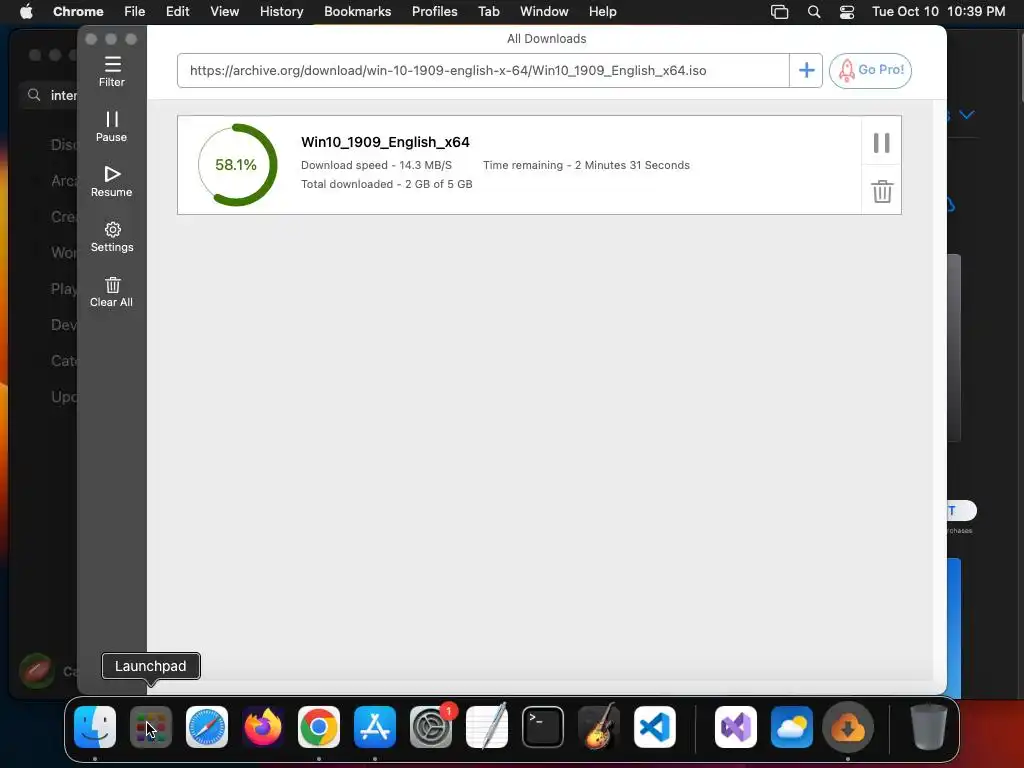Open Finder from the Dock

(95, 727)
